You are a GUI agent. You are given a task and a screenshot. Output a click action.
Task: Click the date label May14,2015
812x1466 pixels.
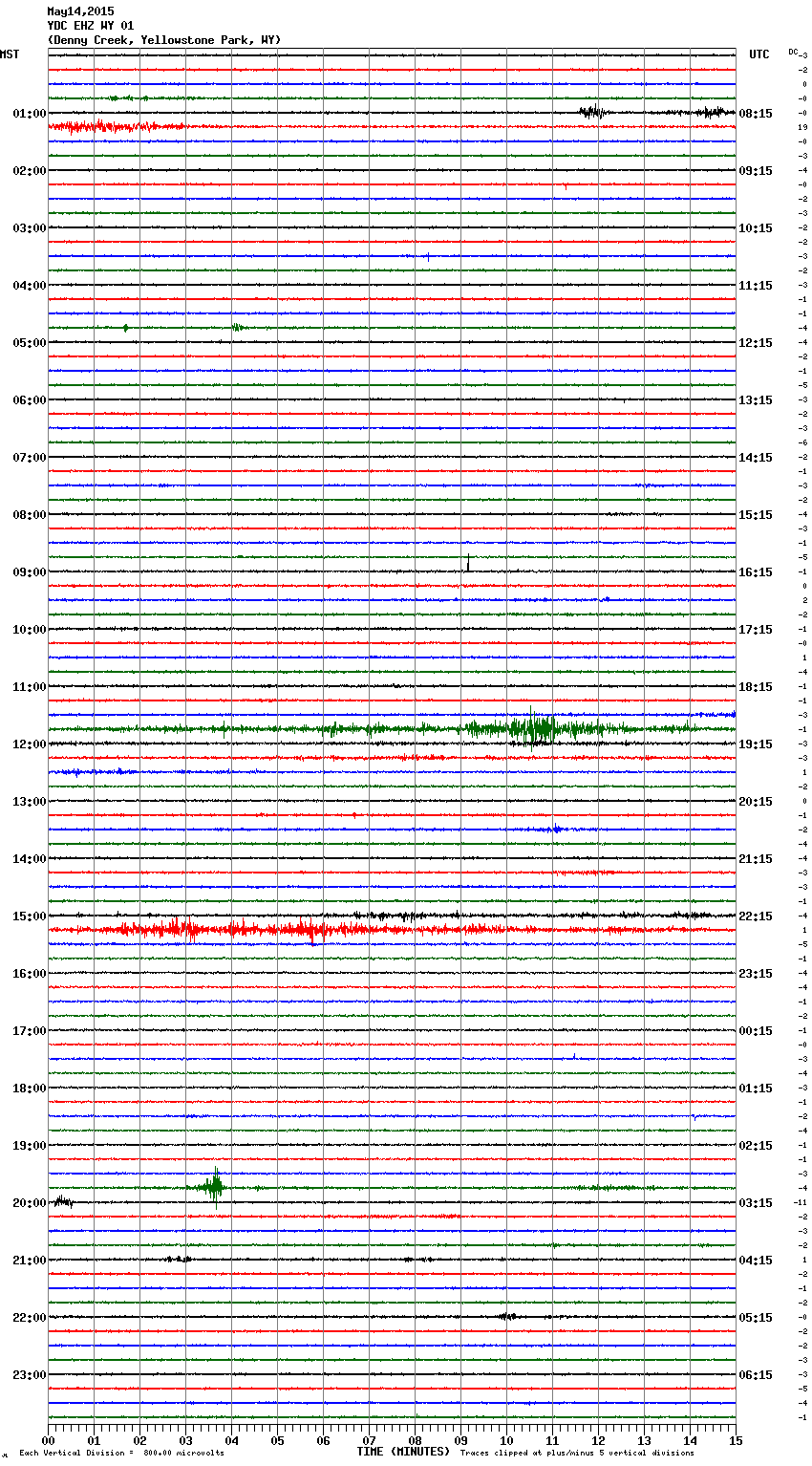(x=80, y=11)
